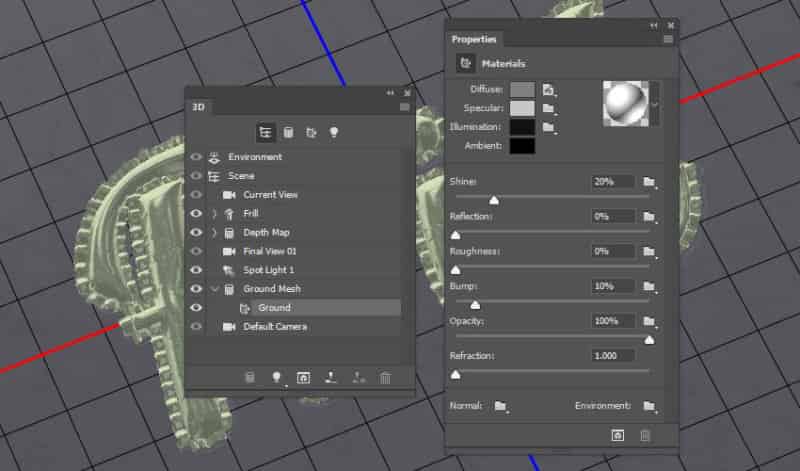The height and width of the screenshot is (471, 800).
Task: Click the Shine value field
Action: click(x=613, y=182)
